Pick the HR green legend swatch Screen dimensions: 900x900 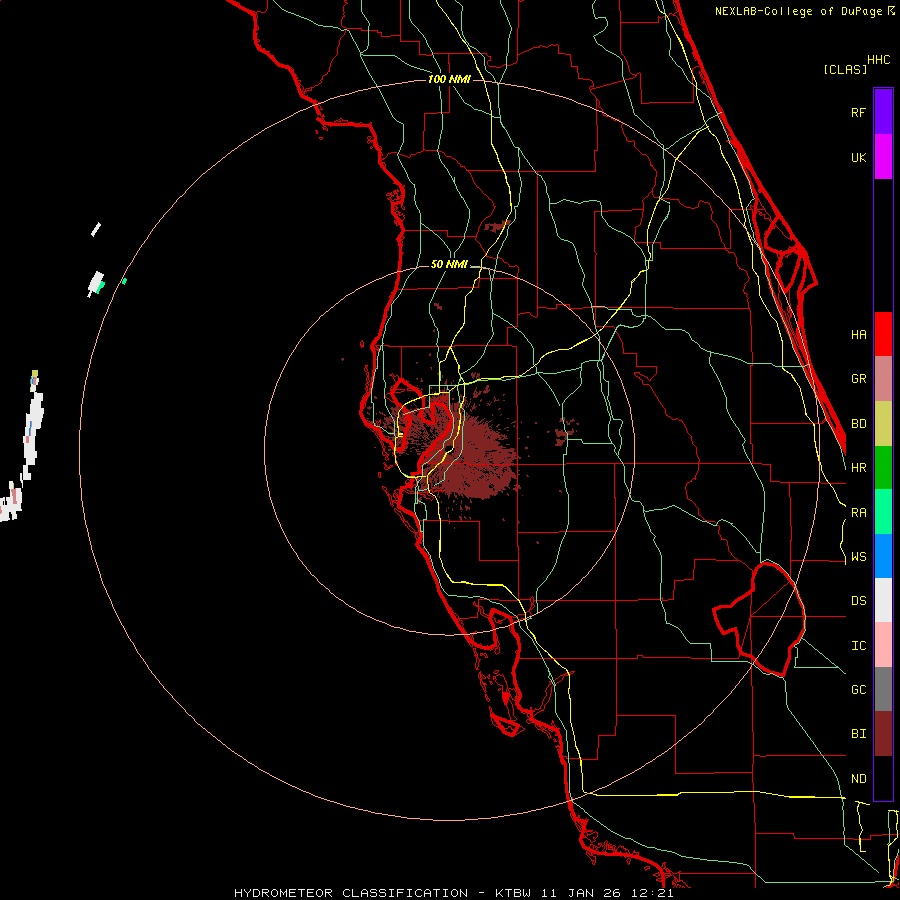click(x=883, y=467)
